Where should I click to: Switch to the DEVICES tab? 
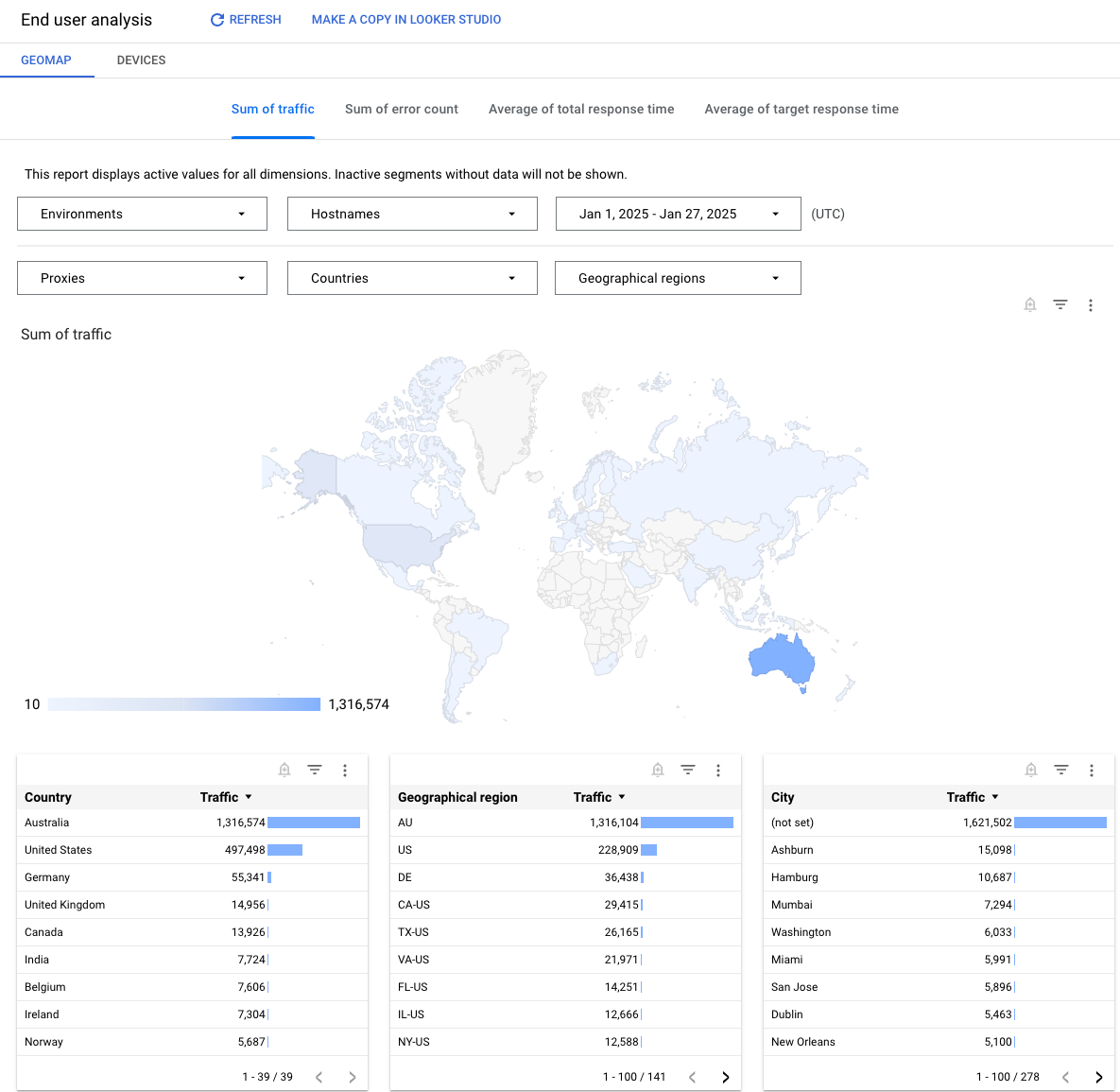click(x=141, y=60)
